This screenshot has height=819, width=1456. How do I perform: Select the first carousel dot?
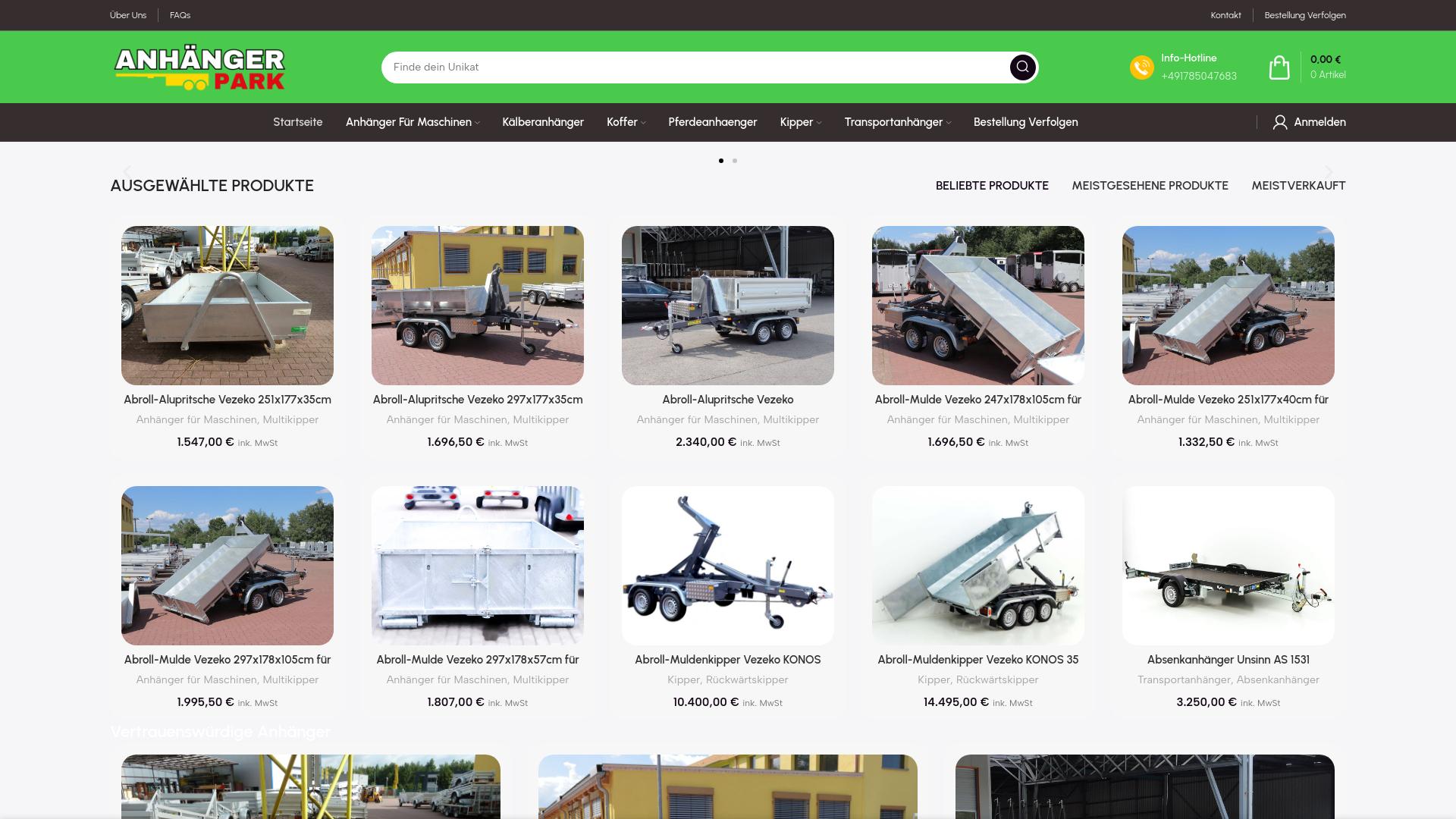coord(720,161)
